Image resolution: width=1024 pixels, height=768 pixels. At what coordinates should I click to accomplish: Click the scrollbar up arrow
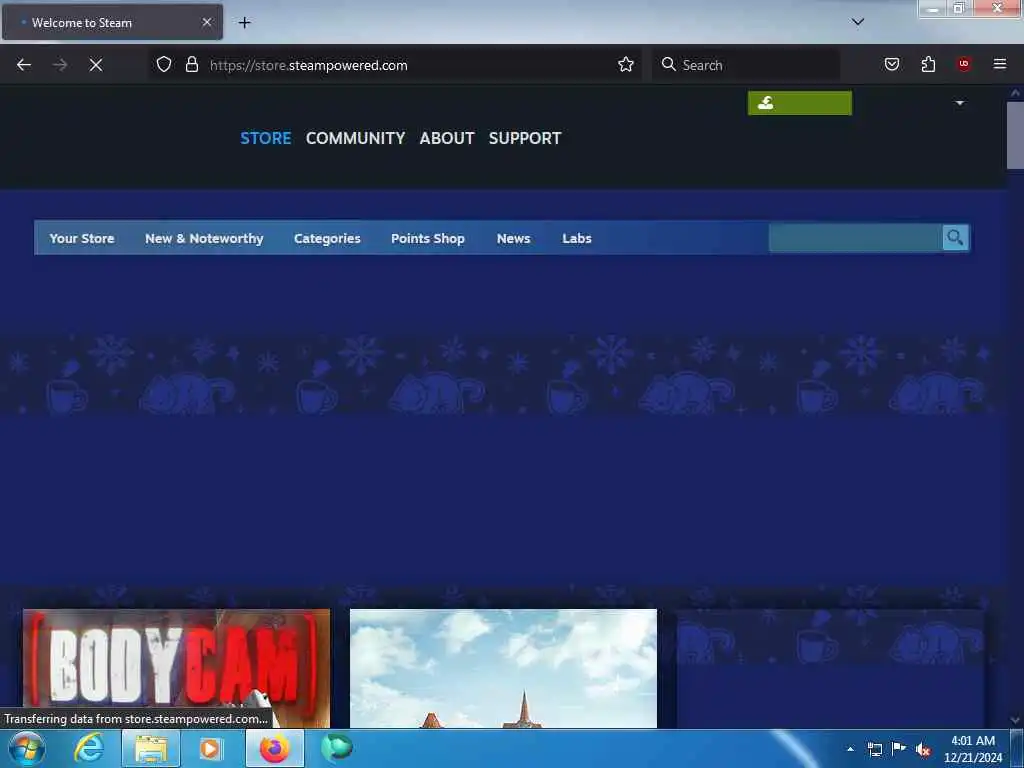point(1015,93)
